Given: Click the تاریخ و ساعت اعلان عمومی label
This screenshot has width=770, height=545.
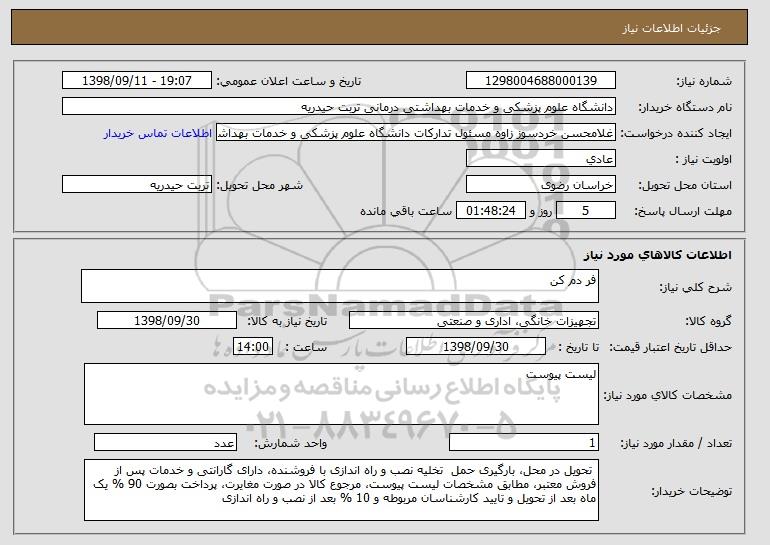Looking at the screenshot, I should tap(289, 81).
